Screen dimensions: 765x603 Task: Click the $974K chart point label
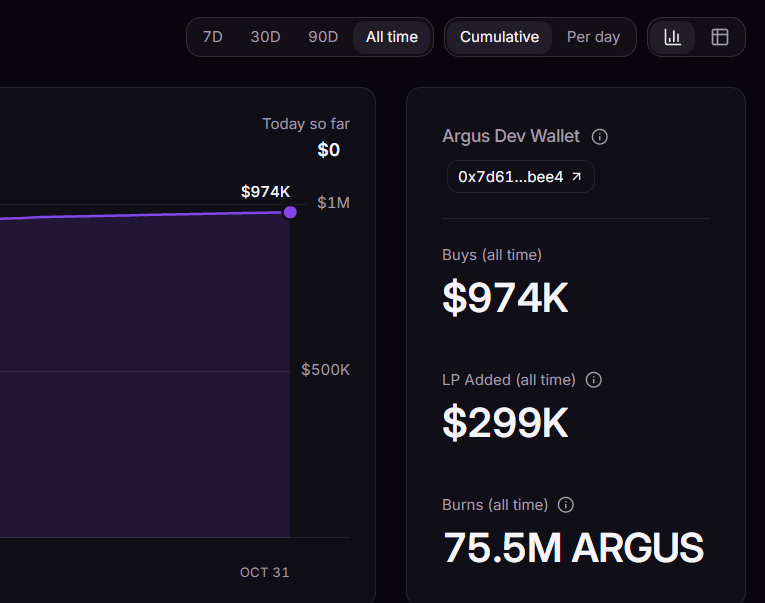265,192
